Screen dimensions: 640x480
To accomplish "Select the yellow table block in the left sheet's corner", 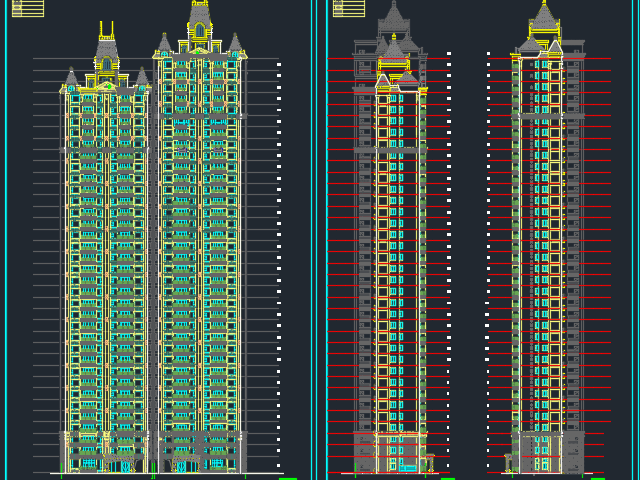I will click(x=28, y=8).
